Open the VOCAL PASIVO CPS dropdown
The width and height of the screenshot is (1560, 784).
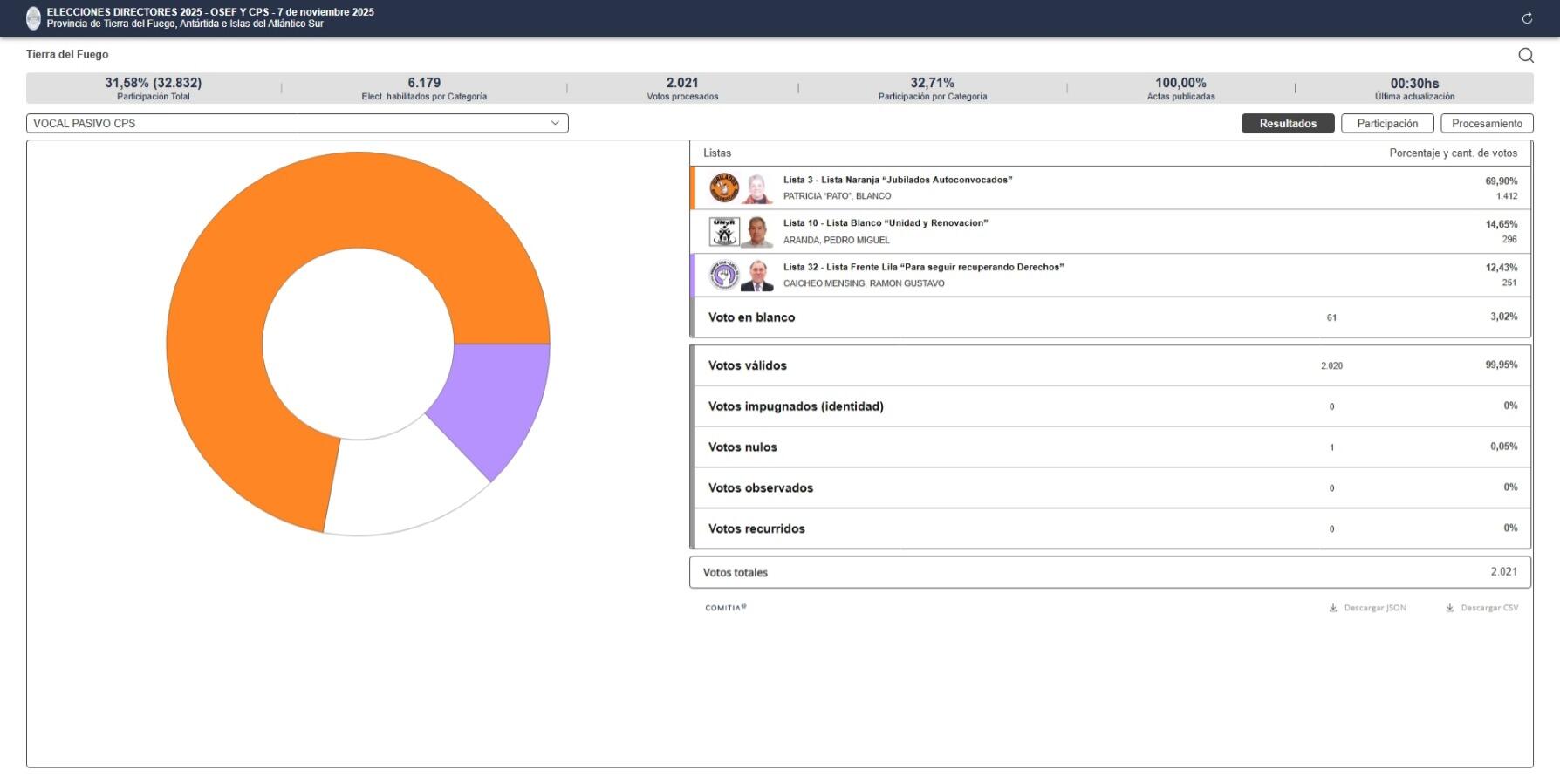coord(297,124)
